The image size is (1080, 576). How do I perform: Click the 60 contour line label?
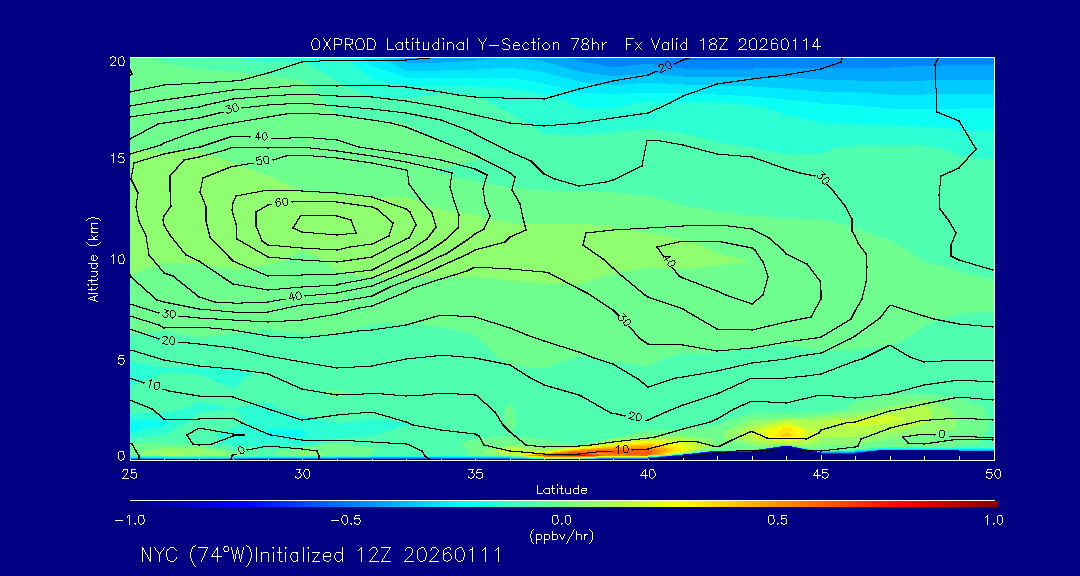point(282,203)
